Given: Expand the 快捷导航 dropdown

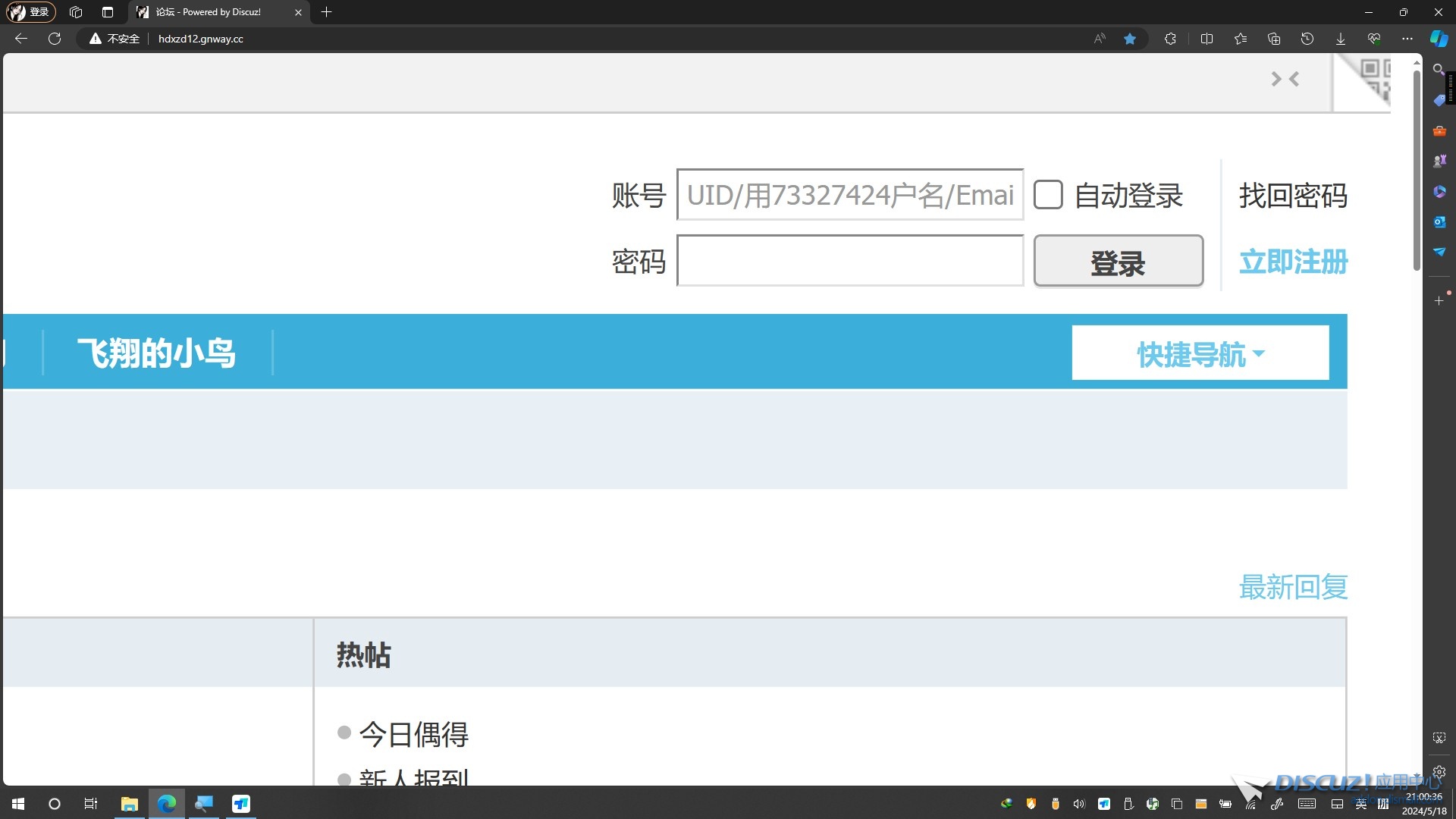Looking at the screenshot, I should (1200, 353).
